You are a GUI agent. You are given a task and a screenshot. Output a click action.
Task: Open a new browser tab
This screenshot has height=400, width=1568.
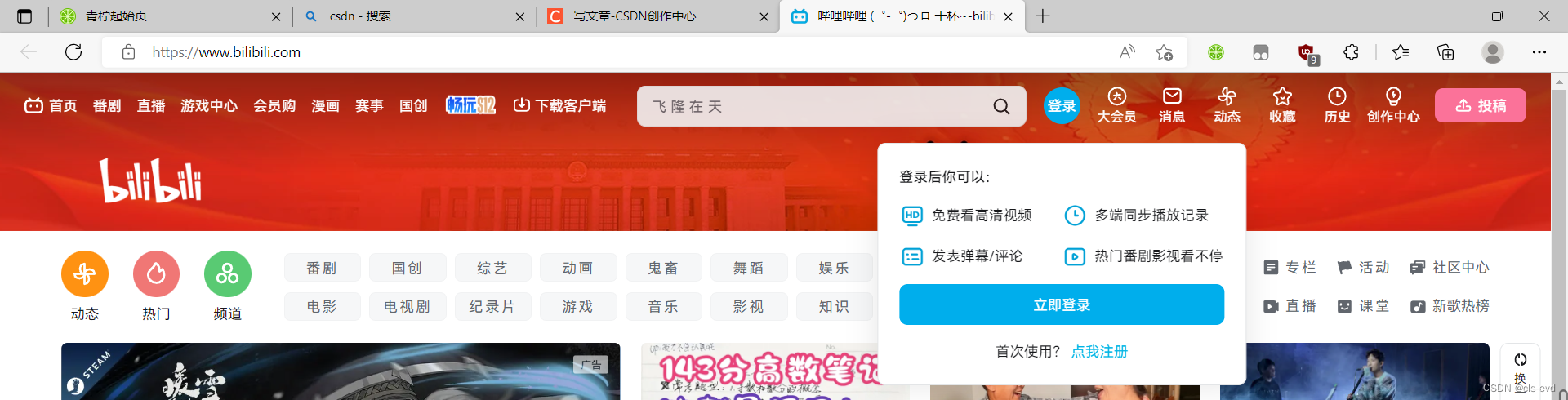(1043, 16)
